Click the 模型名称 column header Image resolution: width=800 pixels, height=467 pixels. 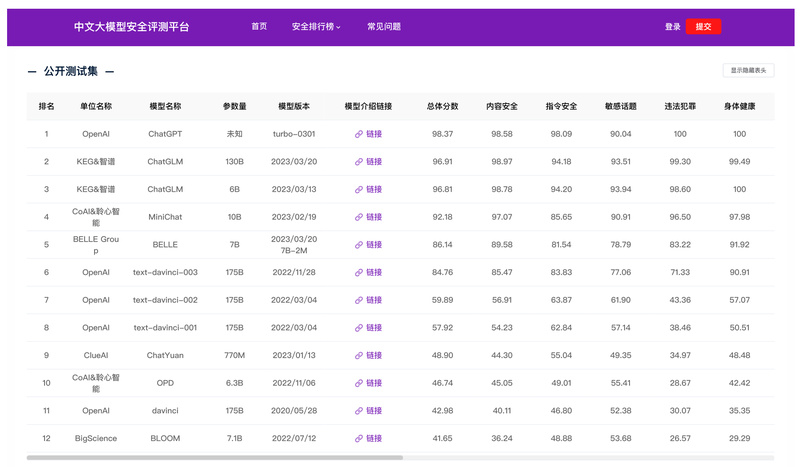click(165, 106)
